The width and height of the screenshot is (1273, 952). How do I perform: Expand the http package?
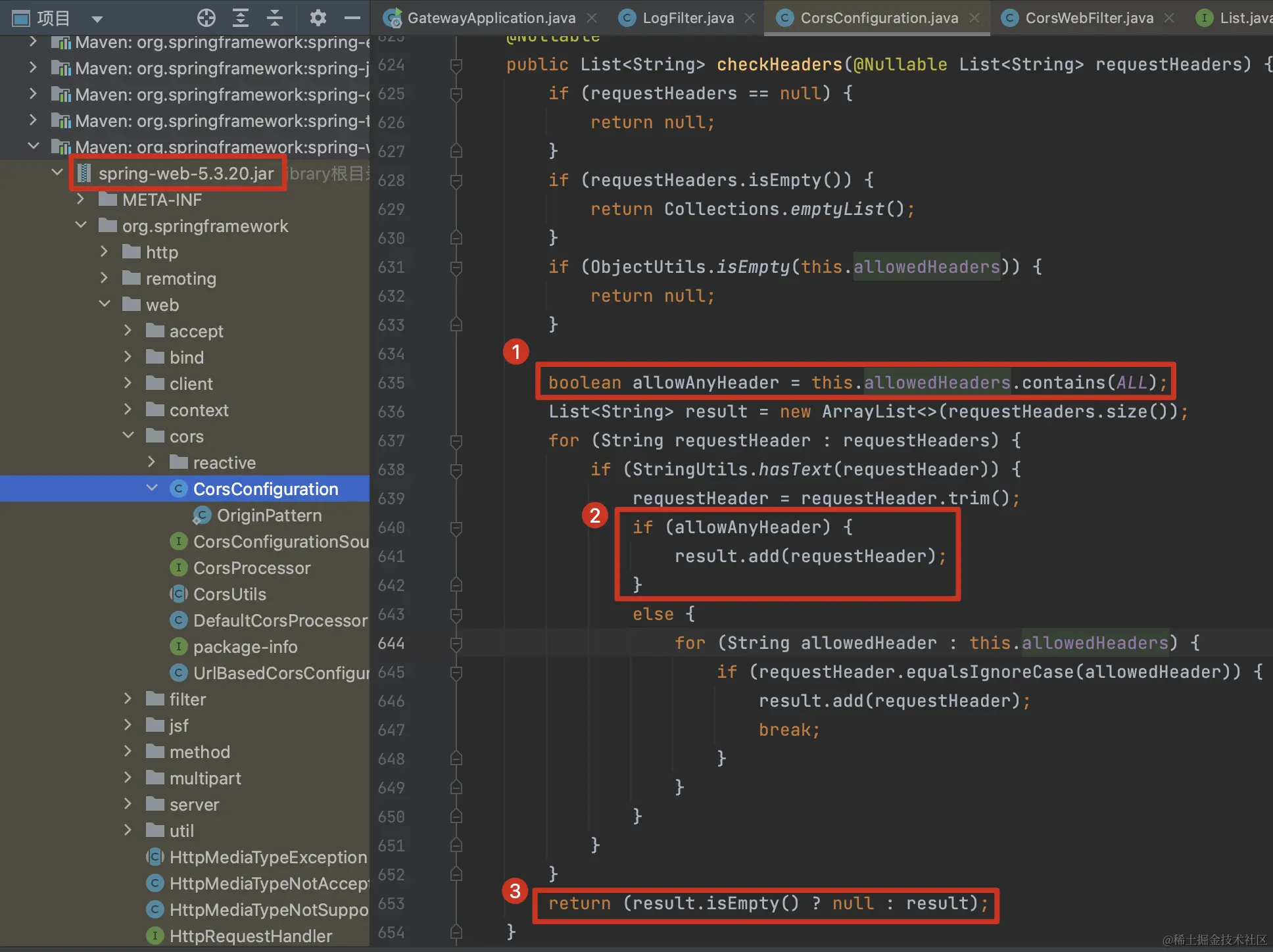(104, 251)
